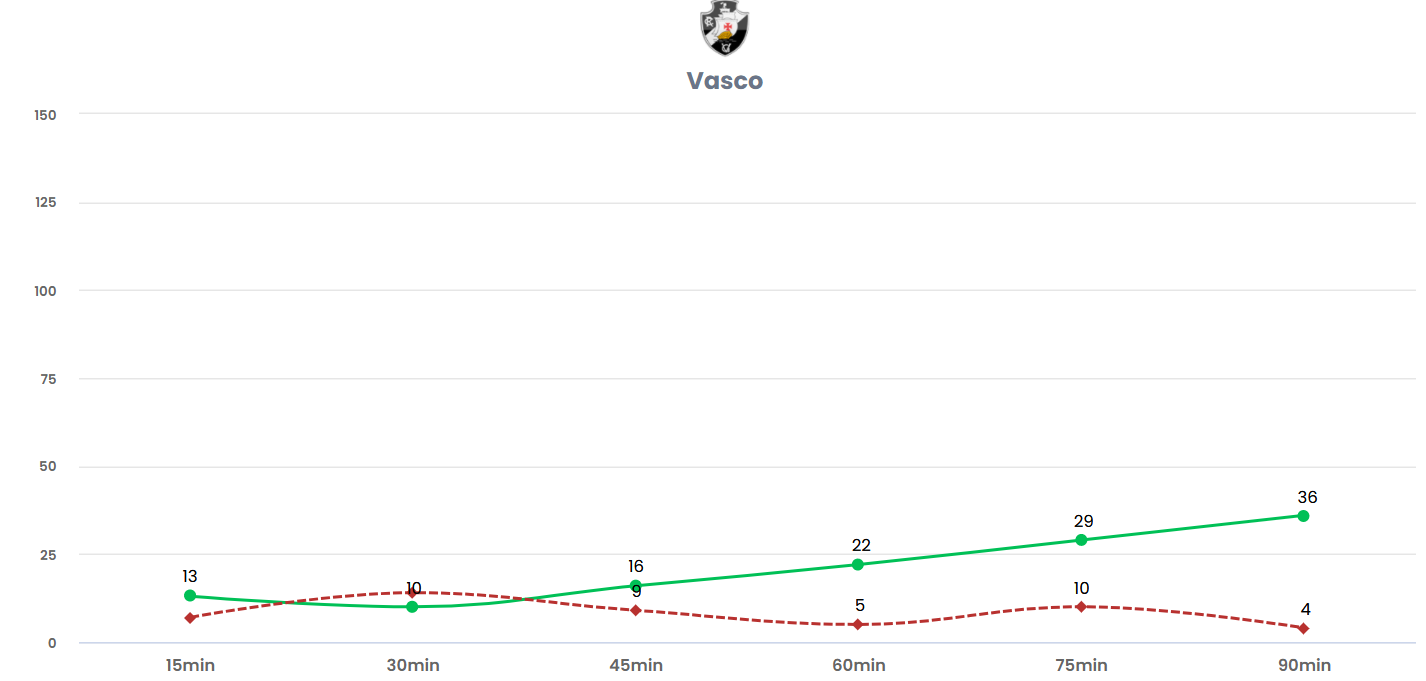Select the red diamond valued 5

858,625
